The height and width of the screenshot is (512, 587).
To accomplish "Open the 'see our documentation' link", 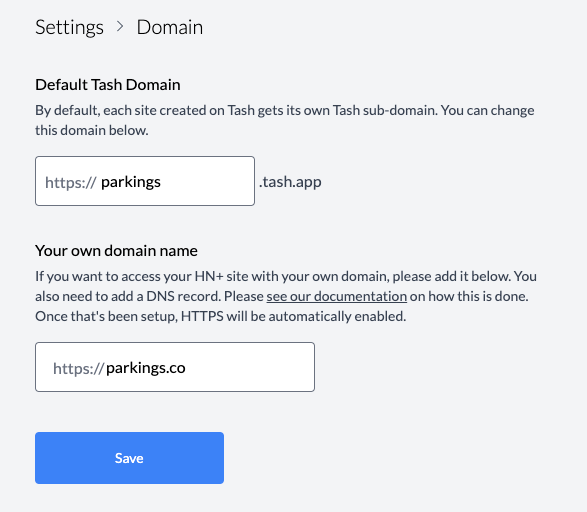I will (x=337, y=296).
